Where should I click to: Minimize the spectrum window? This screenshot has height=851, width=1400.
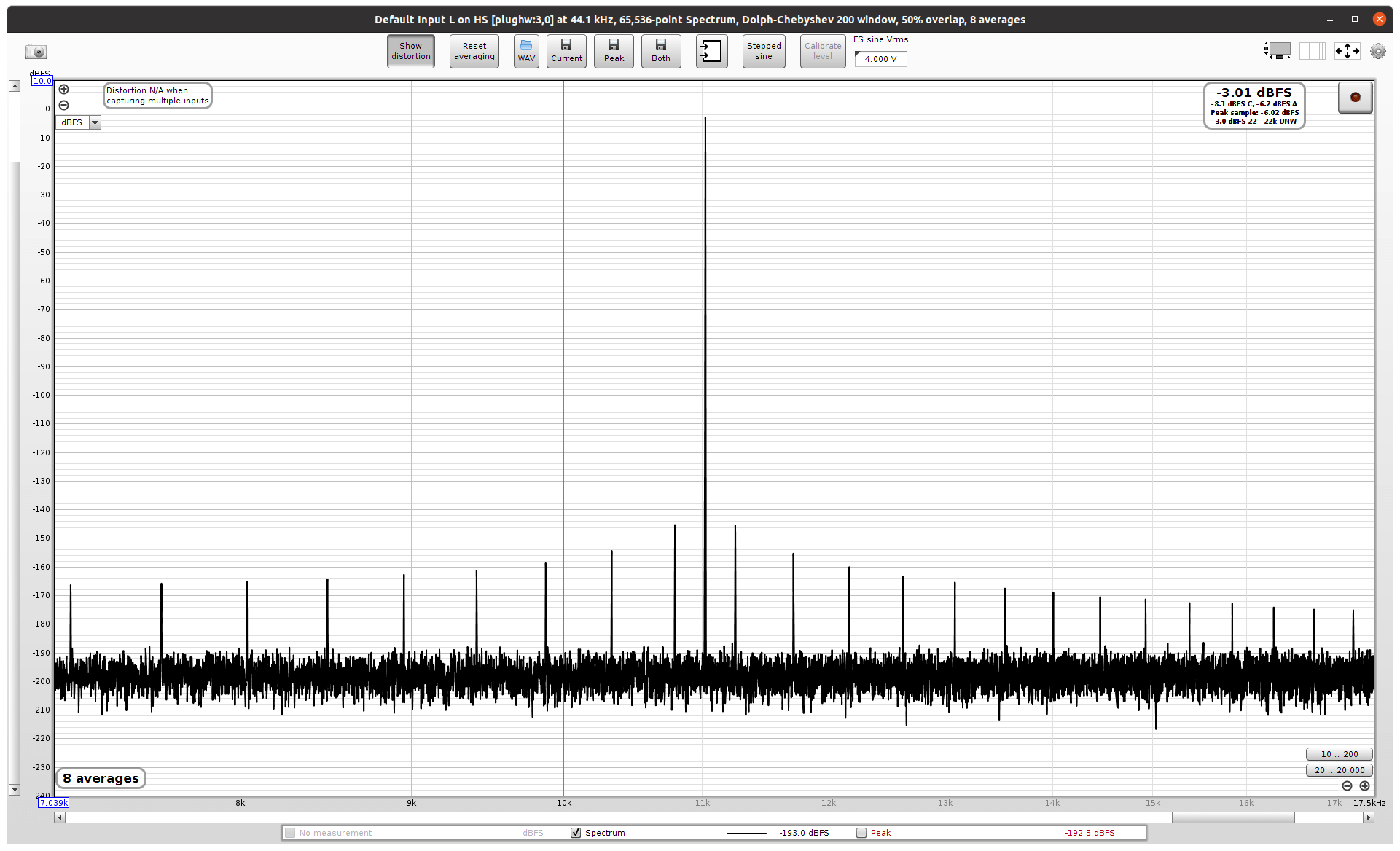click(1330, 20)
